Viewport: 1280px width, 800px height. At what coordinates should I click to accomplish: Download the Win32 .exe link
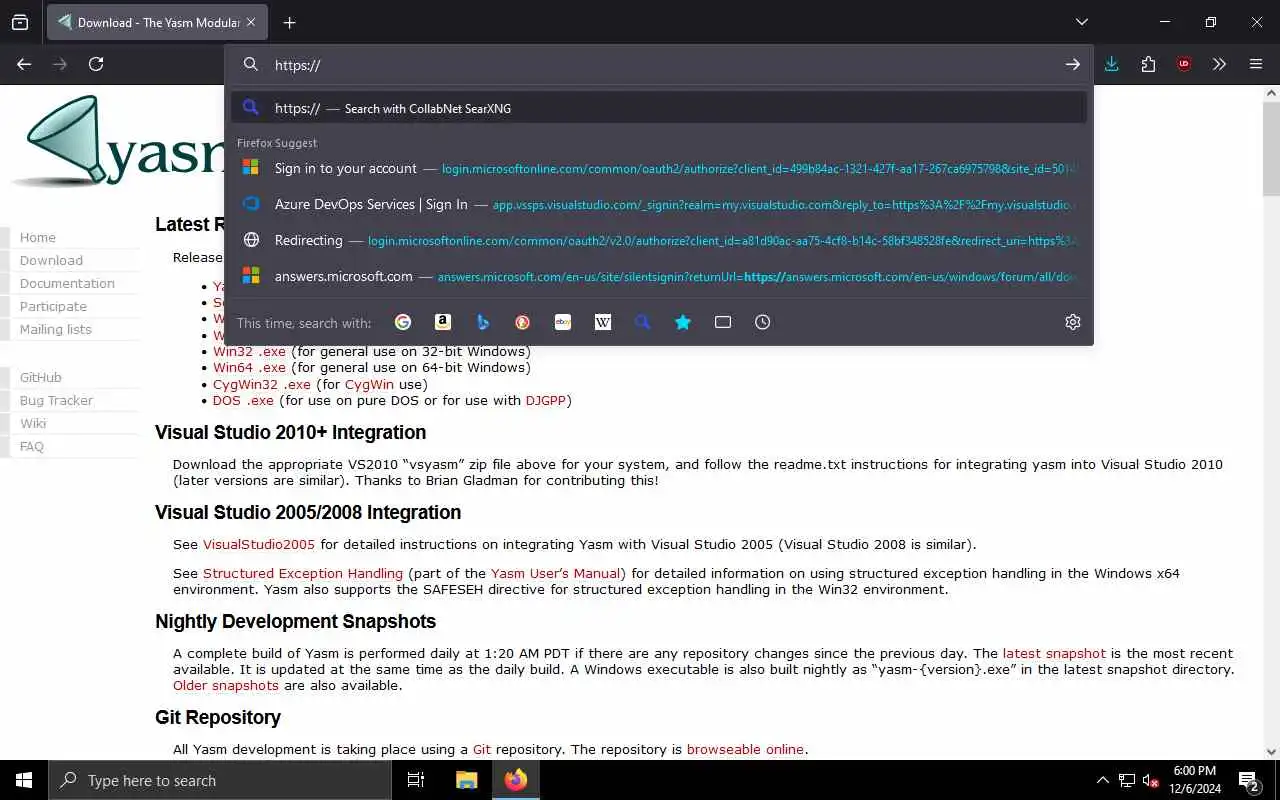249,351
